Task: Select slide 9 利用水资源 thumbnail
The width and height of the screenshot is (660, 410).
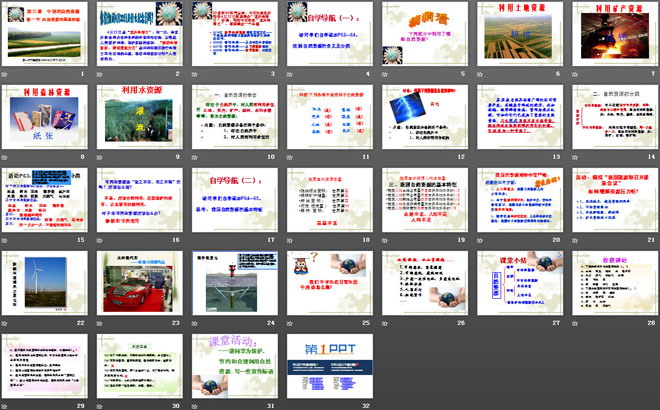Action: click(140, 117)
